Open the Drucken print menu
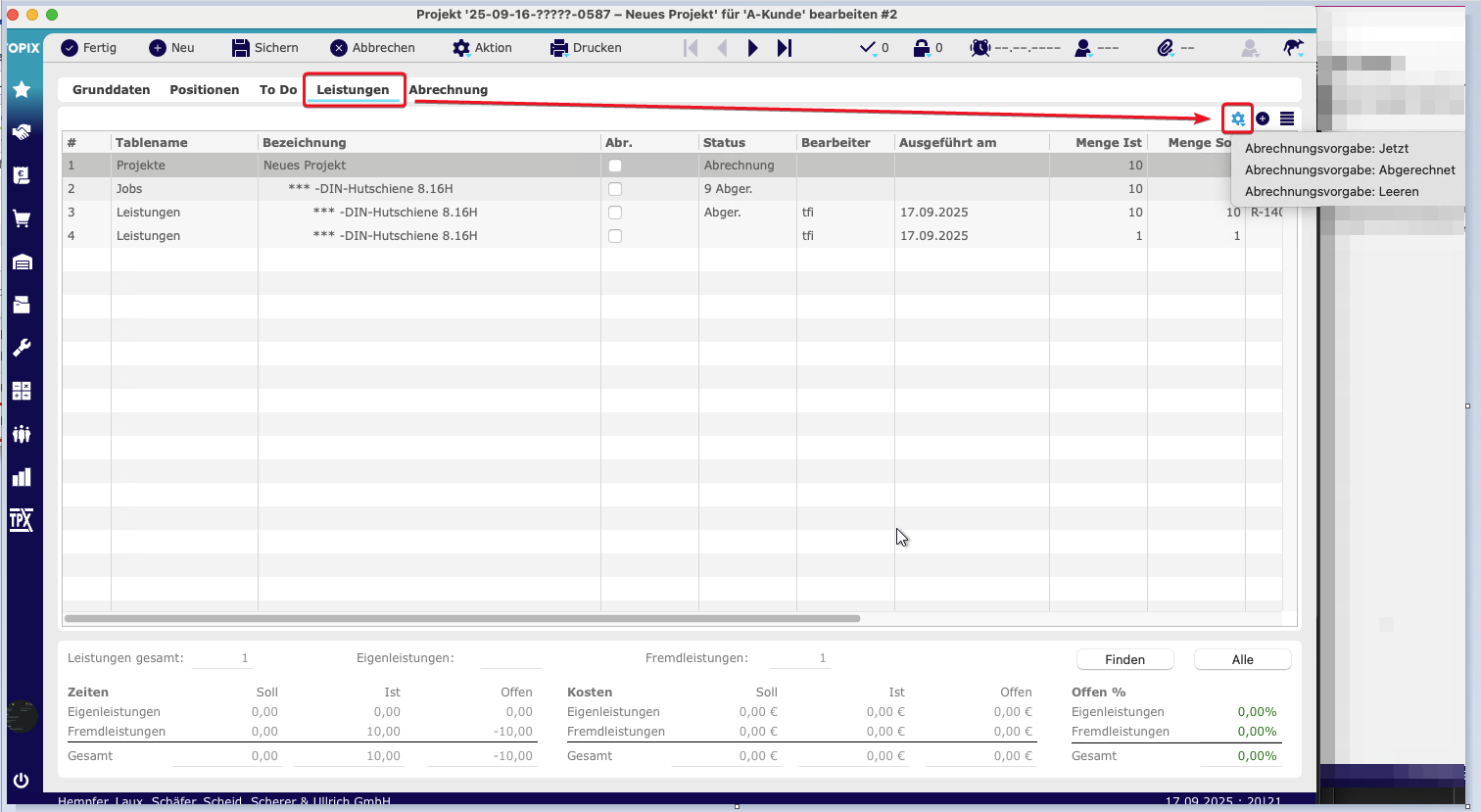This screenshot has width=1481, height=812. pyautogui.click(x=586, y=48)
